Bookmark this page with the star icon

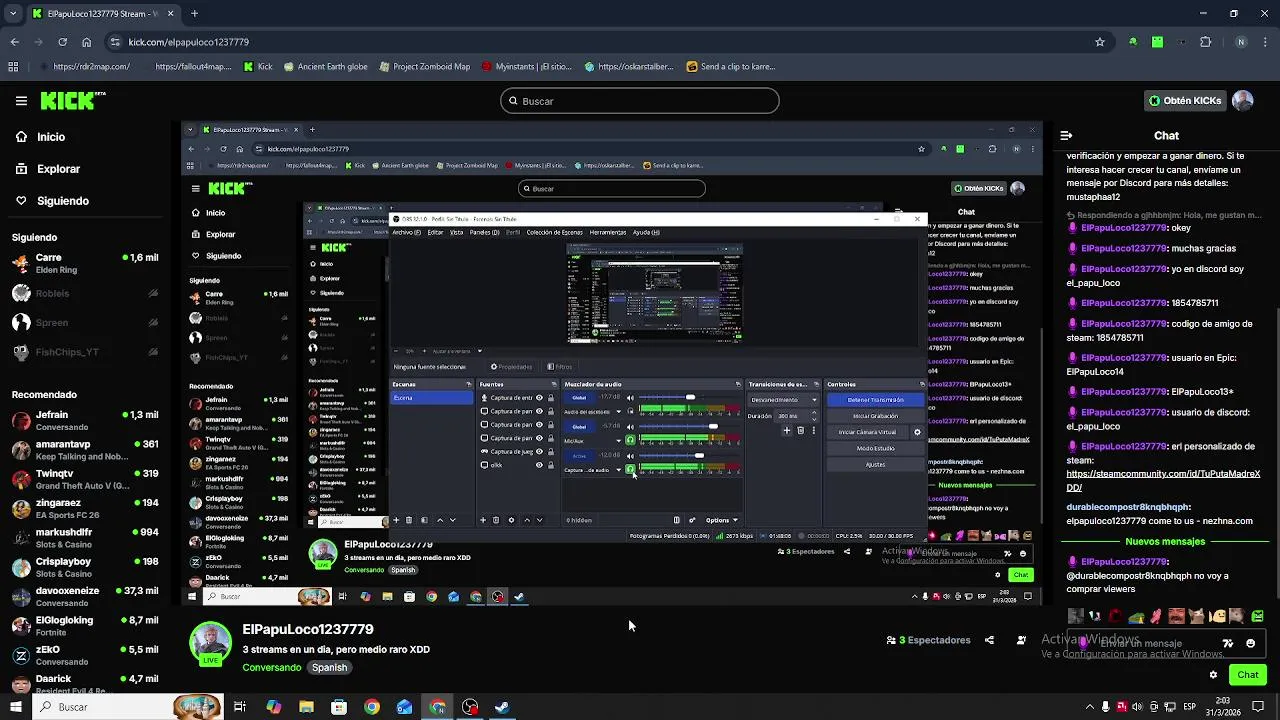(1100, 42)
